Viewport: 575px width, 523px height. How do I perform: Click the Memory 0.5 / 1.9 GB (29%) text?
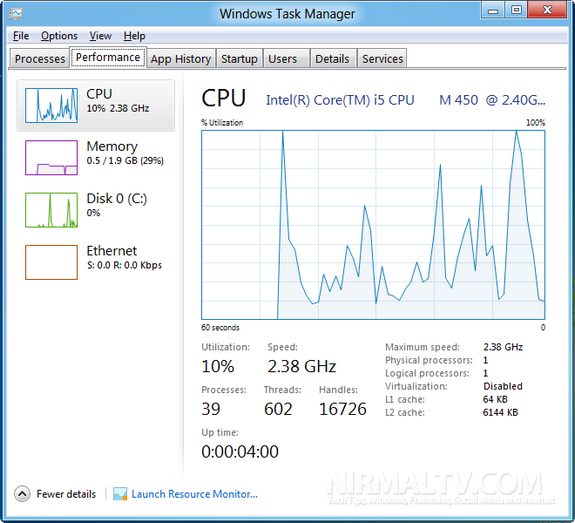click(125, 161)
